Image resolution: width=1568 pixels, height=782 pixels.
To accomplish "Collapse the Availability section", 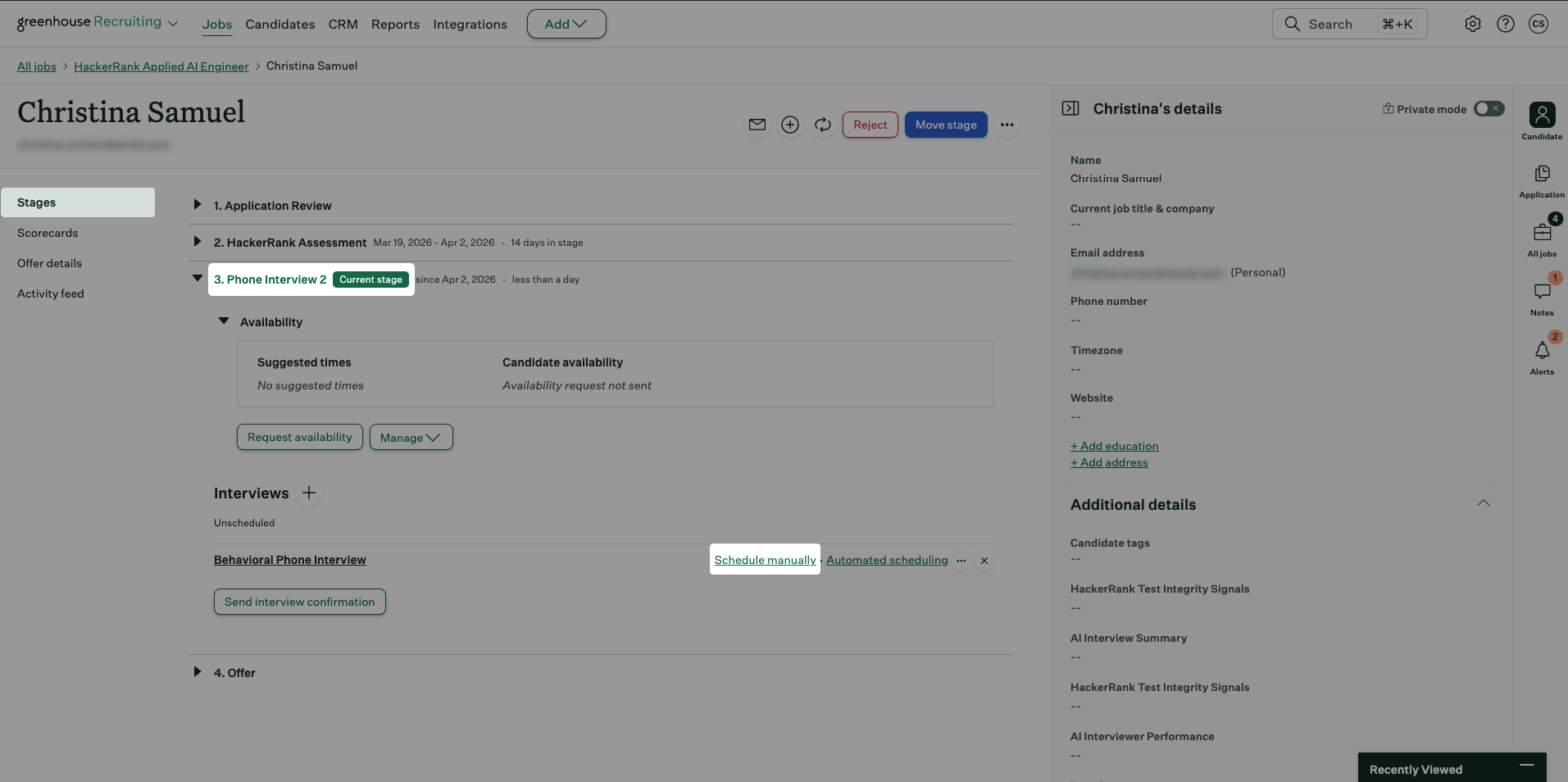I will point(223,321).
